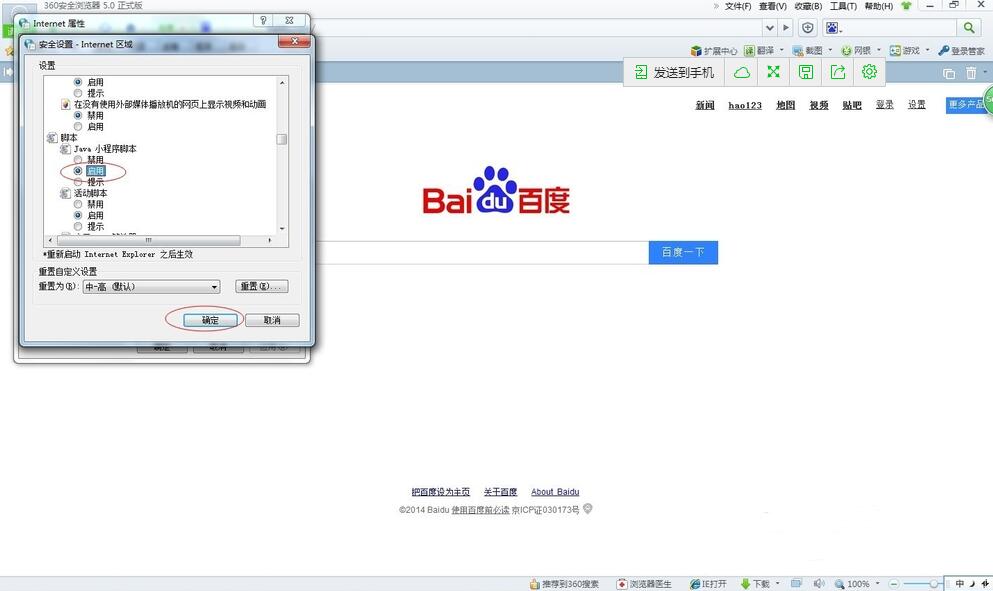Click the play arrow next to address bar

click(786, 28)
